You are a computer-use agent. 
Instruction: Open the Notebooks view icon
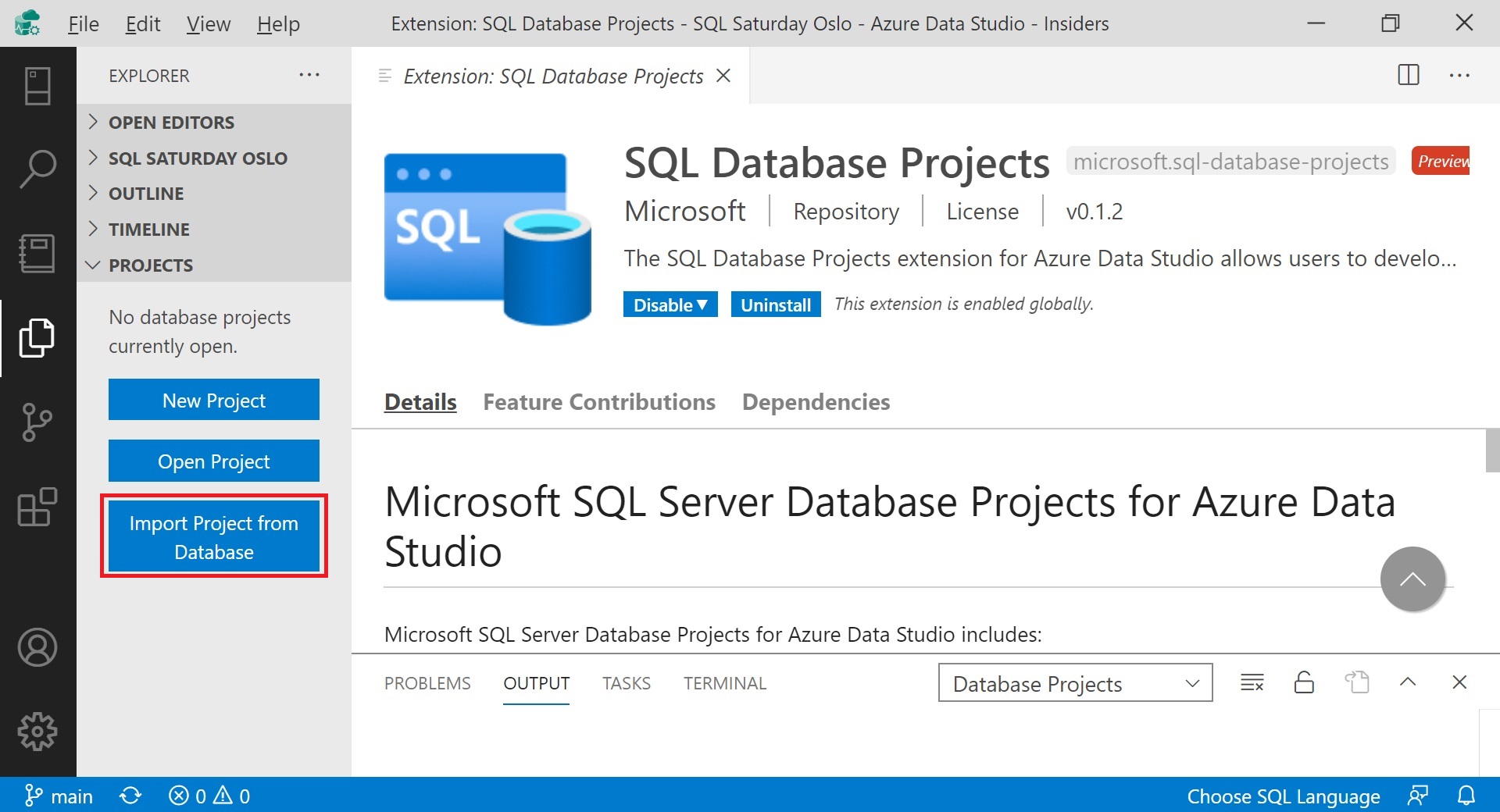[37, 252]
